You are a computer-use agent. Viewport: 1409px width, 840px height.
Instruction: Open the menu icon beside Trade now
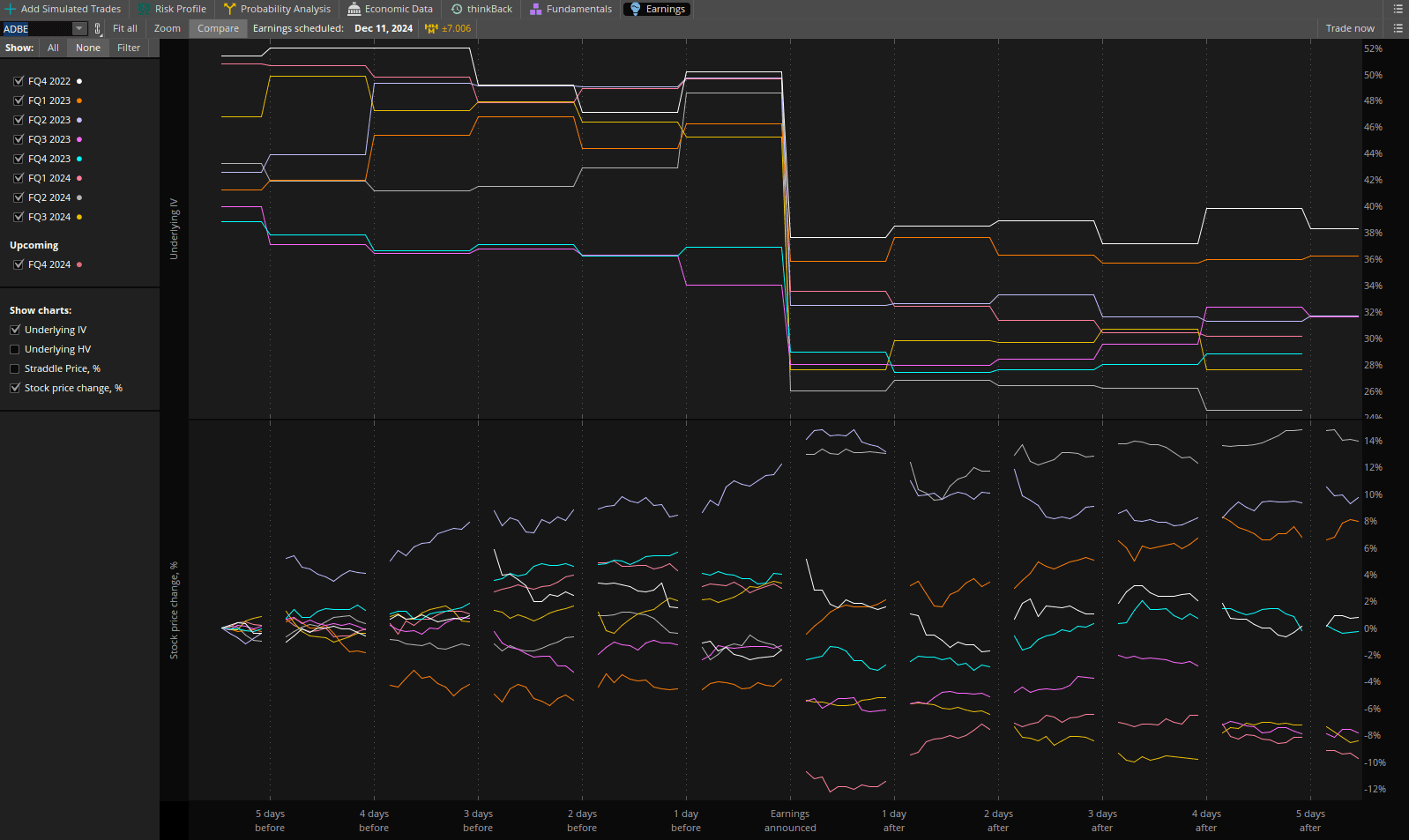click(1398, 28)
